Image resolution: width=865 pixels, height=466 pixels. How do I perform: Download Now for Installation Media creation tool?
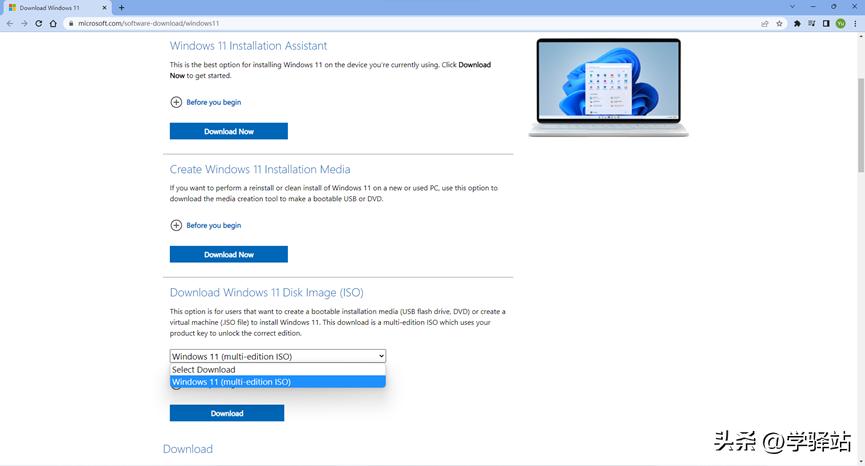(228, 254)
